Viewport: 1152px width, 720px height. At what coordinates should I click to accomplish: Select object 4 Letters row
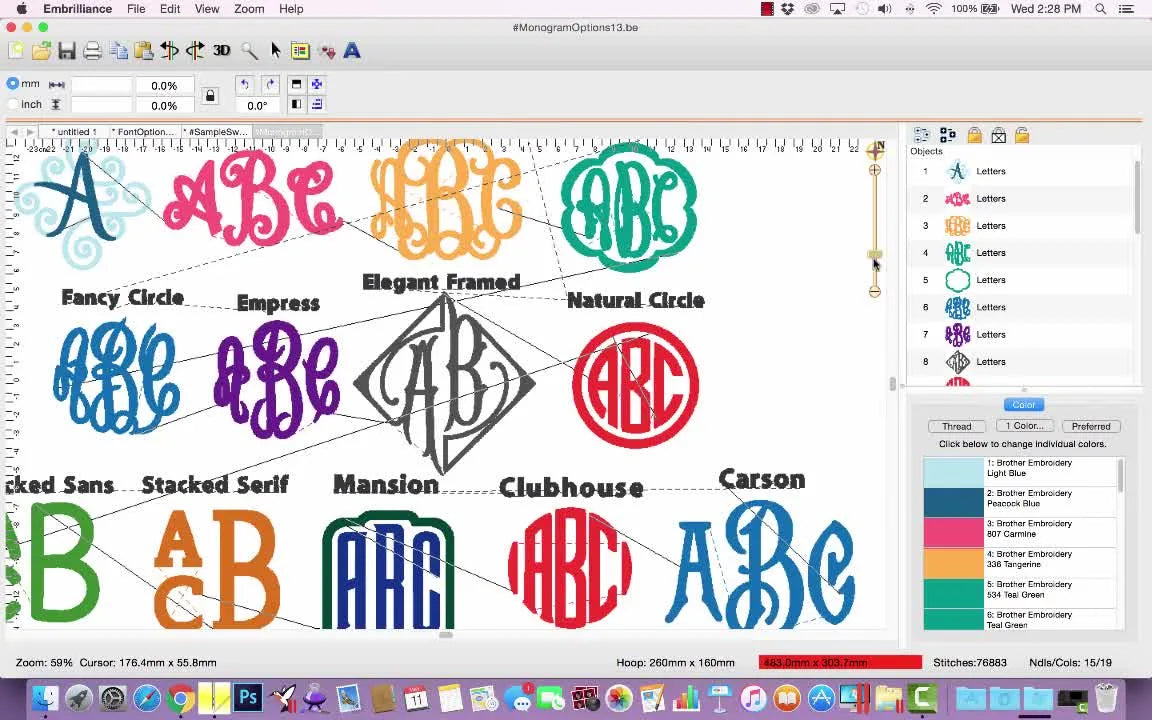coord(1021,253)
